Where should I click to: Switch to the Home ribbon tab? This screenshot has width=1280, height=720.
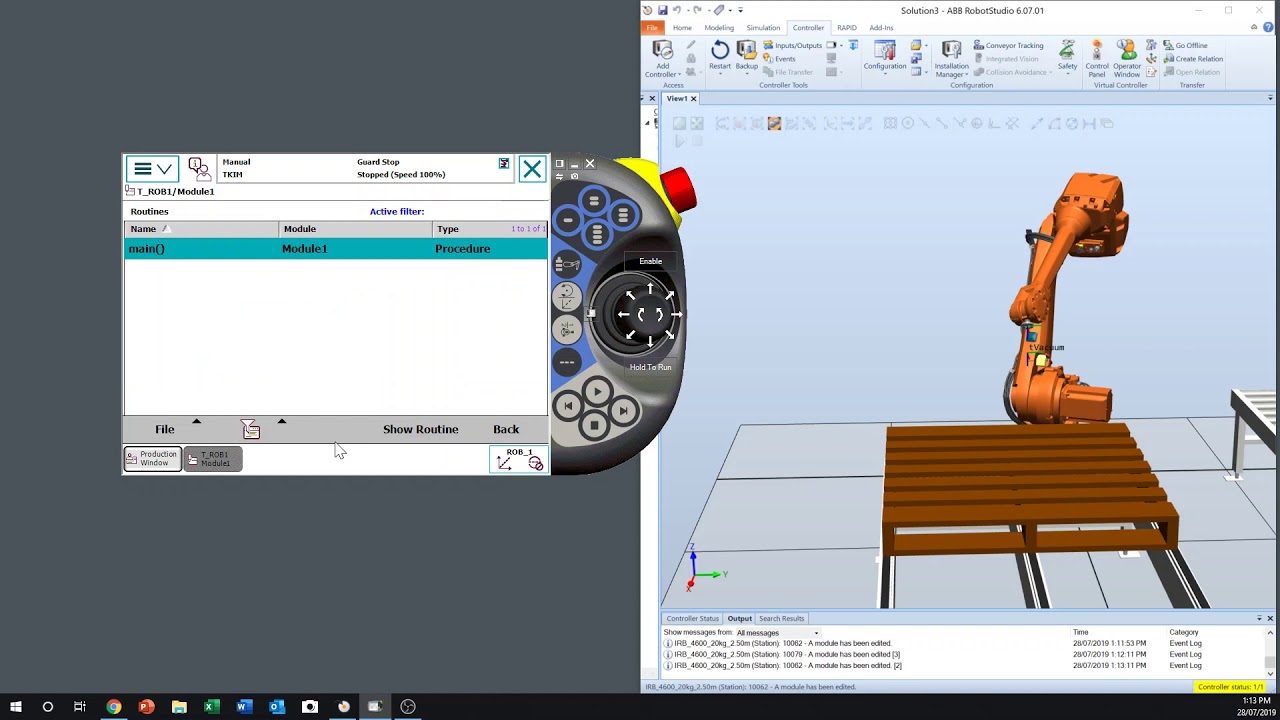682,28
